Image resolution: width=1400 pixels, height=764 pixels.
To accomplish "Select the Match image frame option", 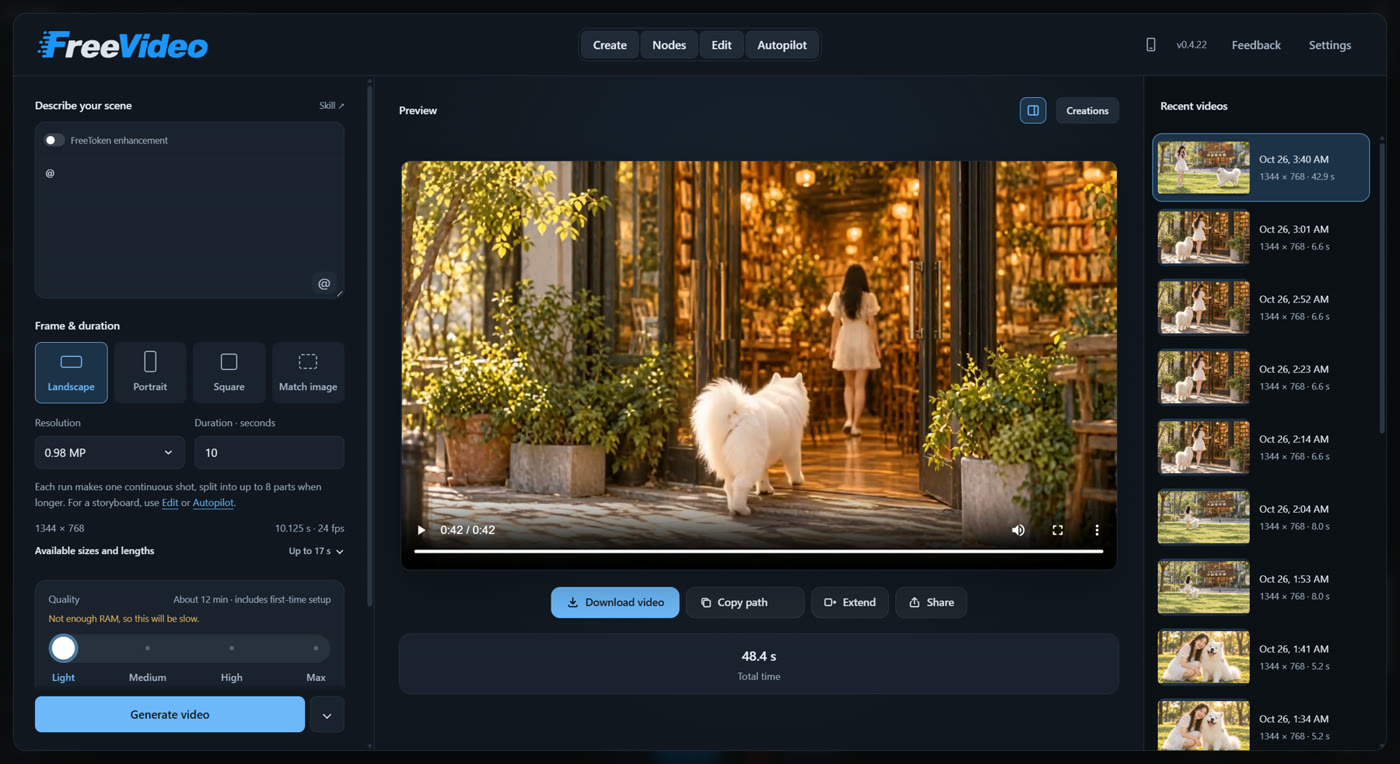I will tap(308, 372).
